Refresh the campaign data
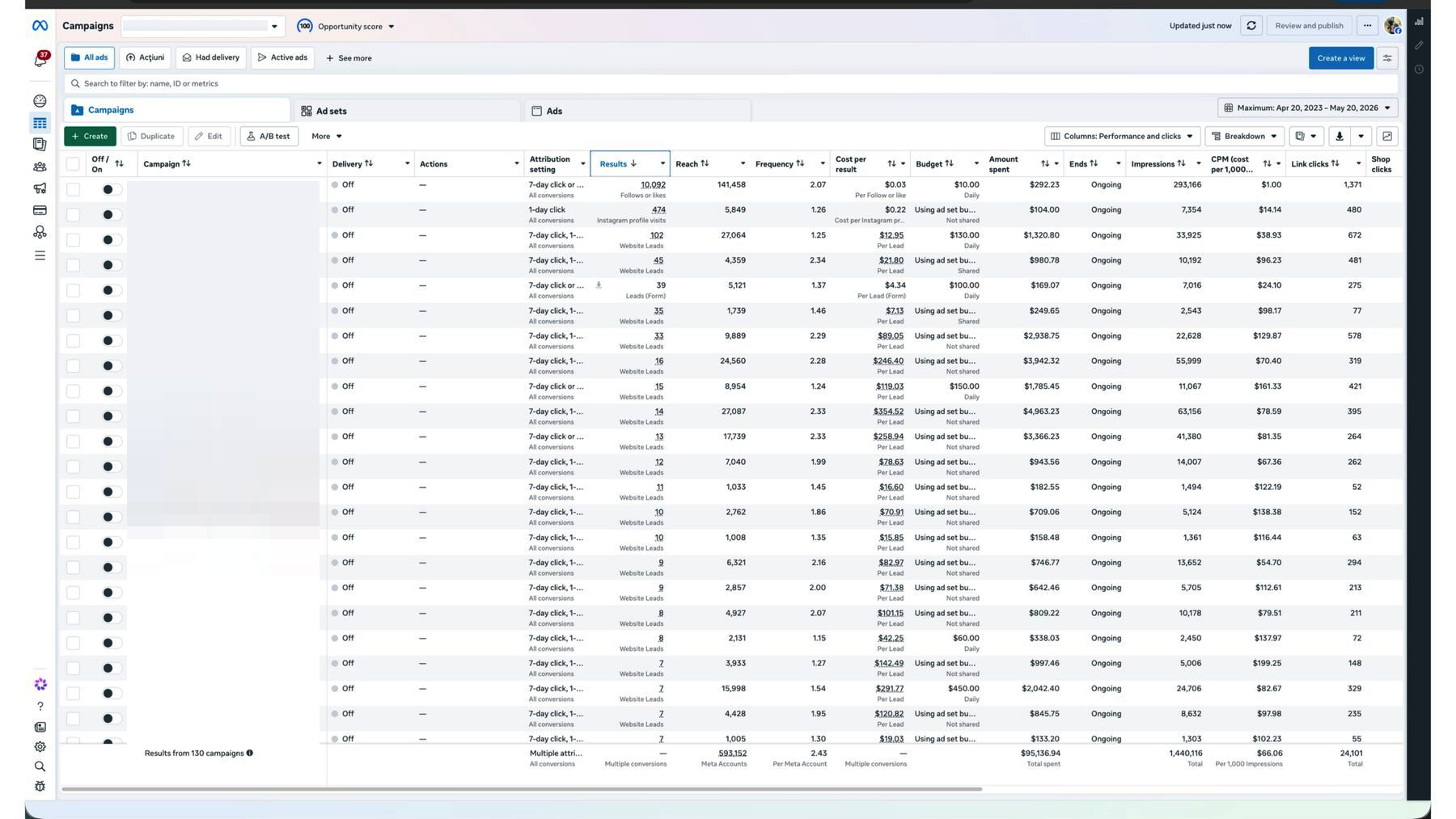 1251,26
